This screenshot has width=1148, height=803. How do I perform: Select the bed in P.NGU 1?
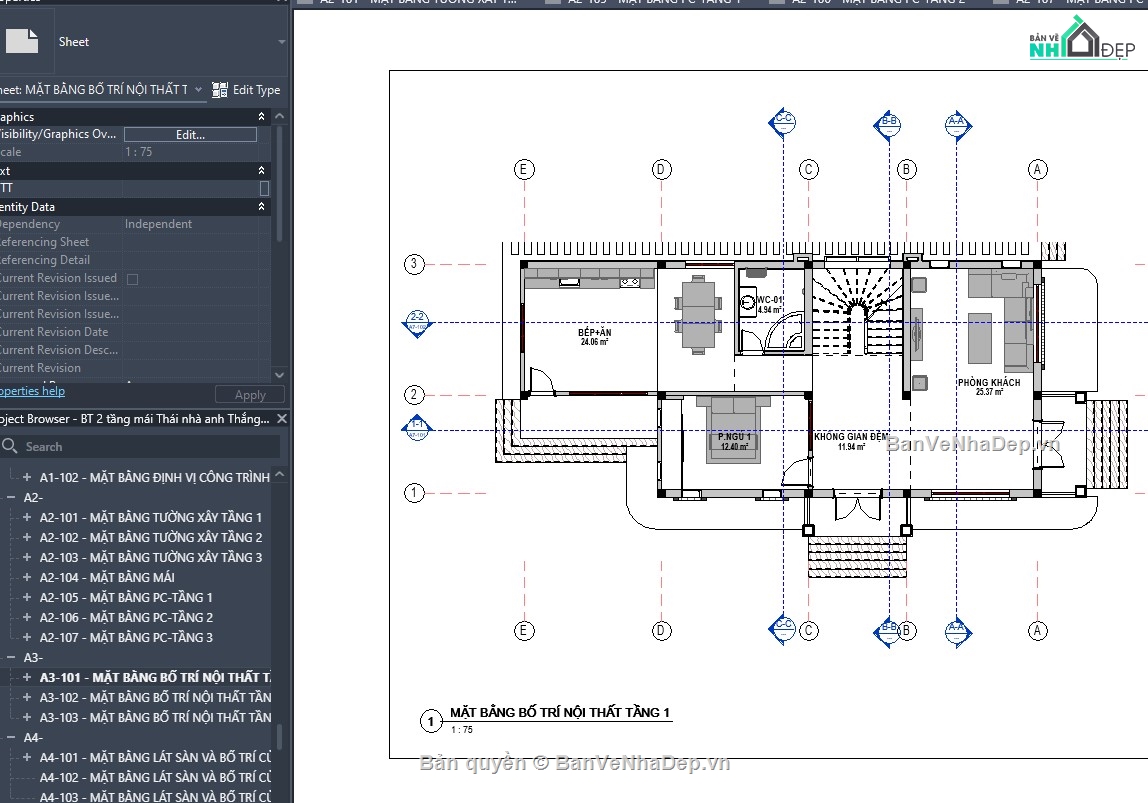tap(734, 430)
